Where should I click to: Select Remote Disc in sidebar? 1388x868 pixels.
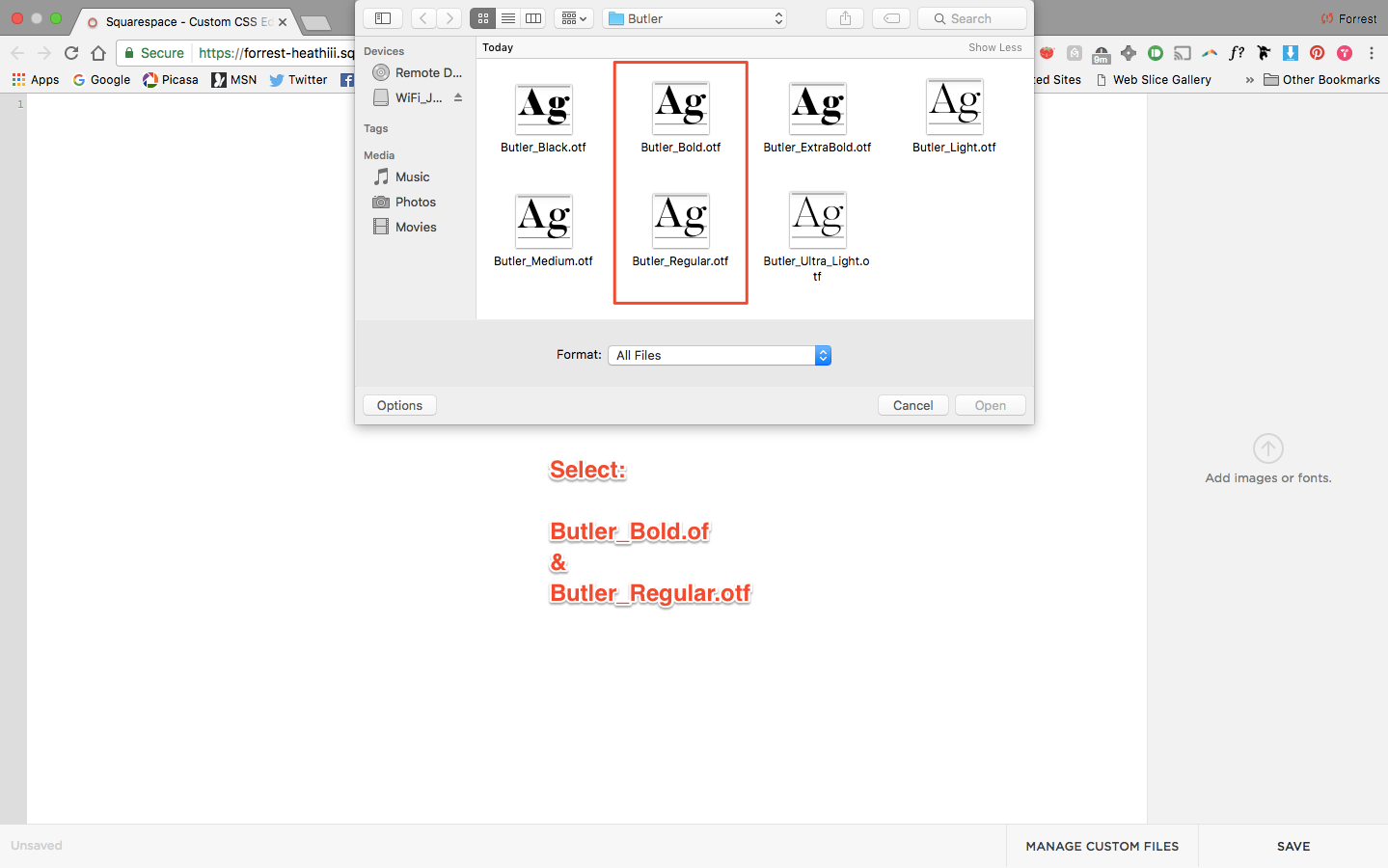coord(417,72)
